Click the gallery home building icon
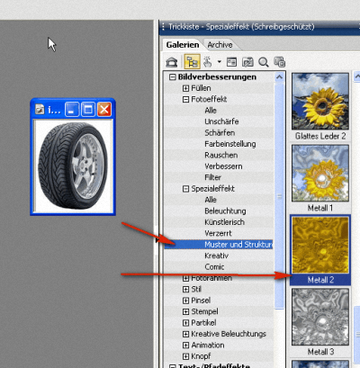The image size is (360, 368). click(x=172, y=62)
